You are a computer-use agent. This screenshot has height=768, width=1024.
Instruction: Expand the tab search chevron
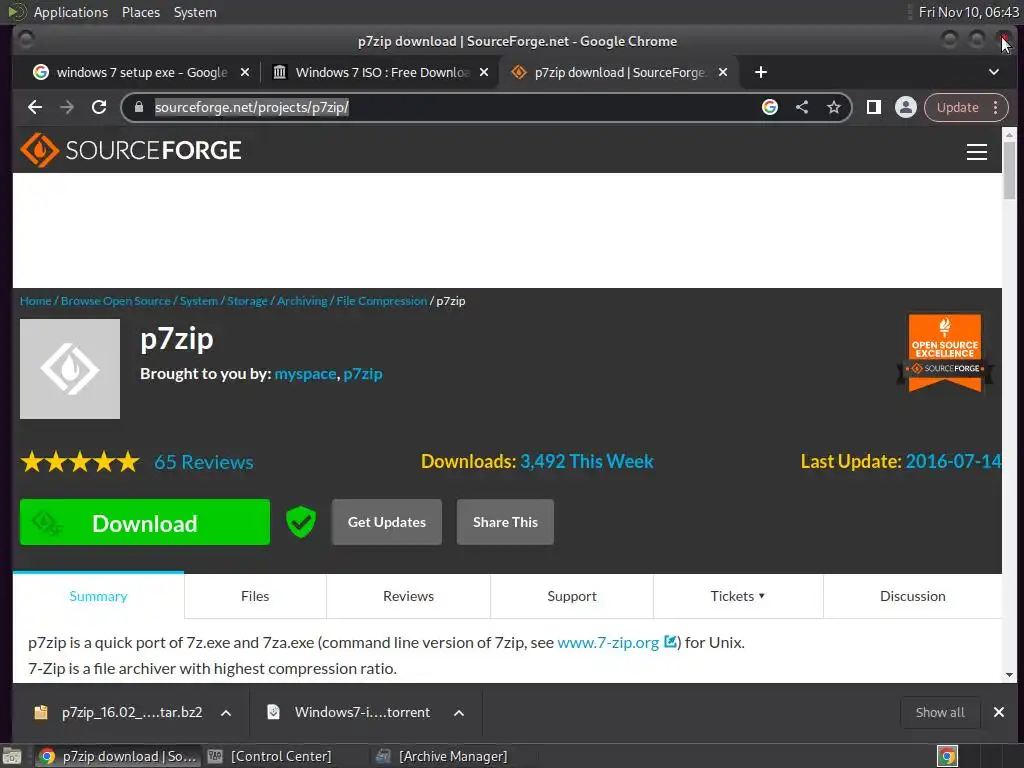(994, 72)
